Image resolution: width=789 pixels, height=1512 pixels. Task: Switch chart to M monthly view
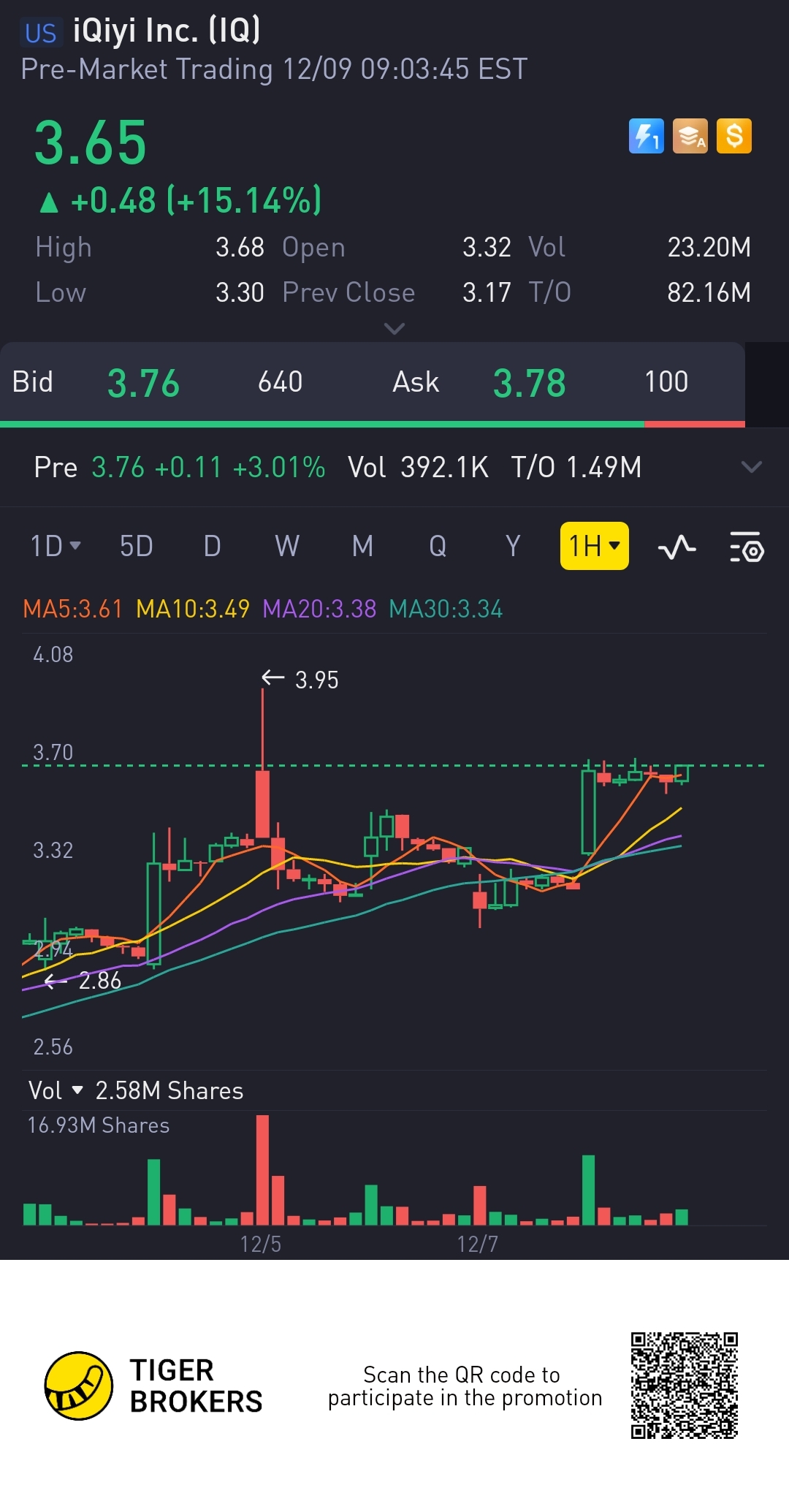362,546
